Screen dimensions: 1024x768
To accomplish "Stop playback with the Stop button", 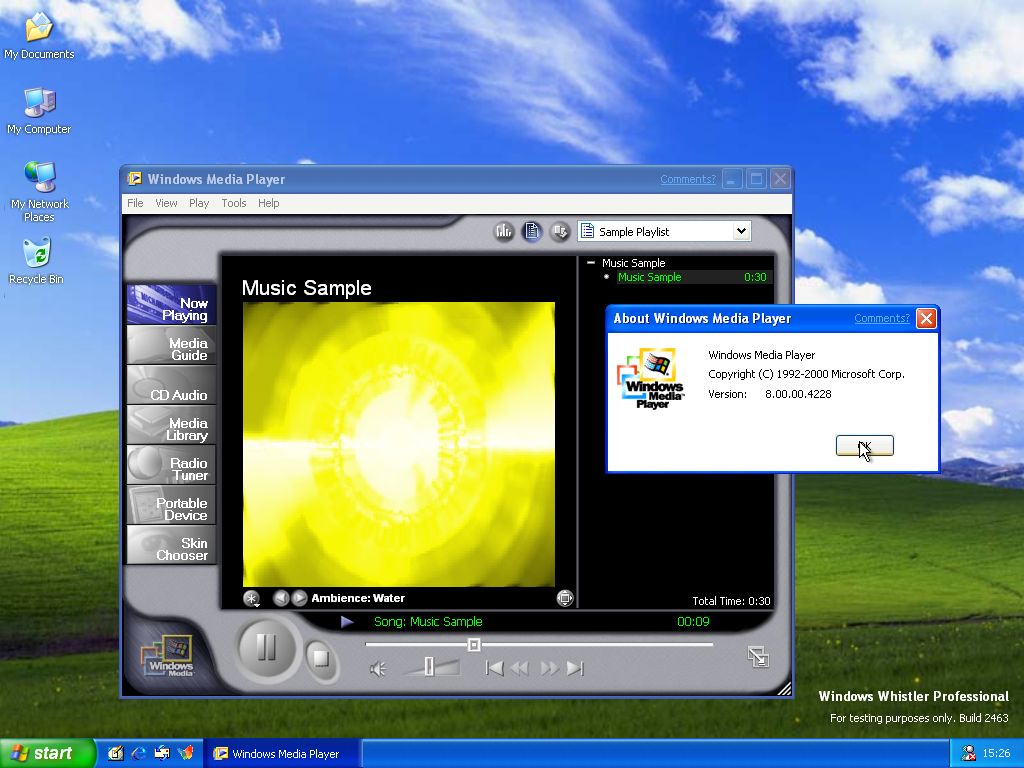I will tap(319, 658).
